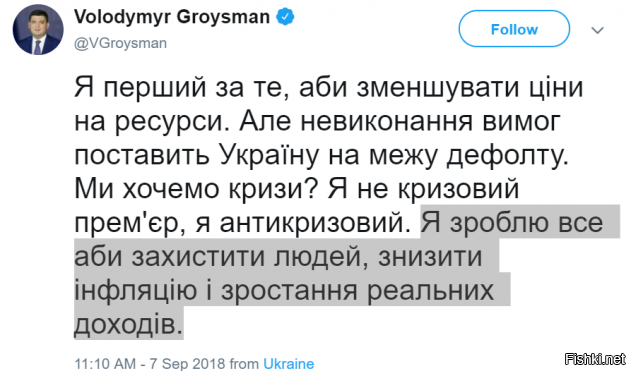Open Volodymyr Groysman's profile avatar photo
The height and width of the screenshot is (371, 631).
(x=38, y=30)
